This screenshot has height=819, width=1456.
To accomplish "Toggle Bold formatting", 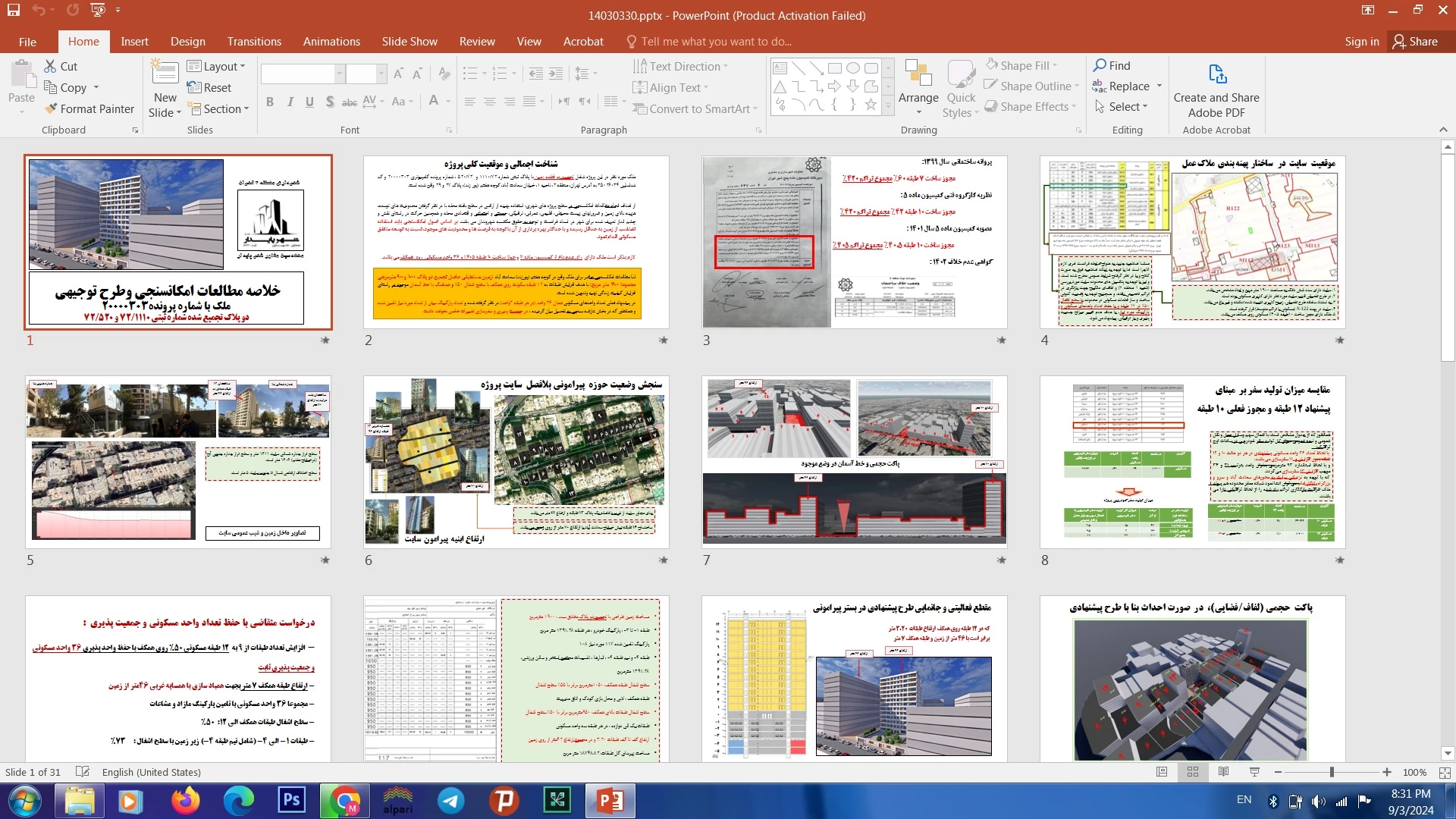I will (270, 101).
